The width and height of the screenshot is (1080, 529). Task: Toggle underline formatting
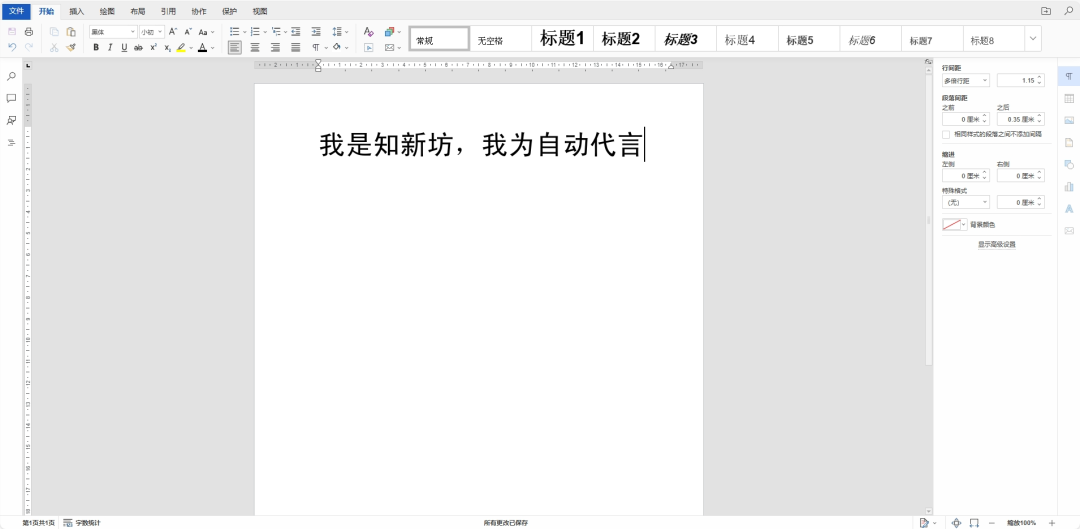124,48
